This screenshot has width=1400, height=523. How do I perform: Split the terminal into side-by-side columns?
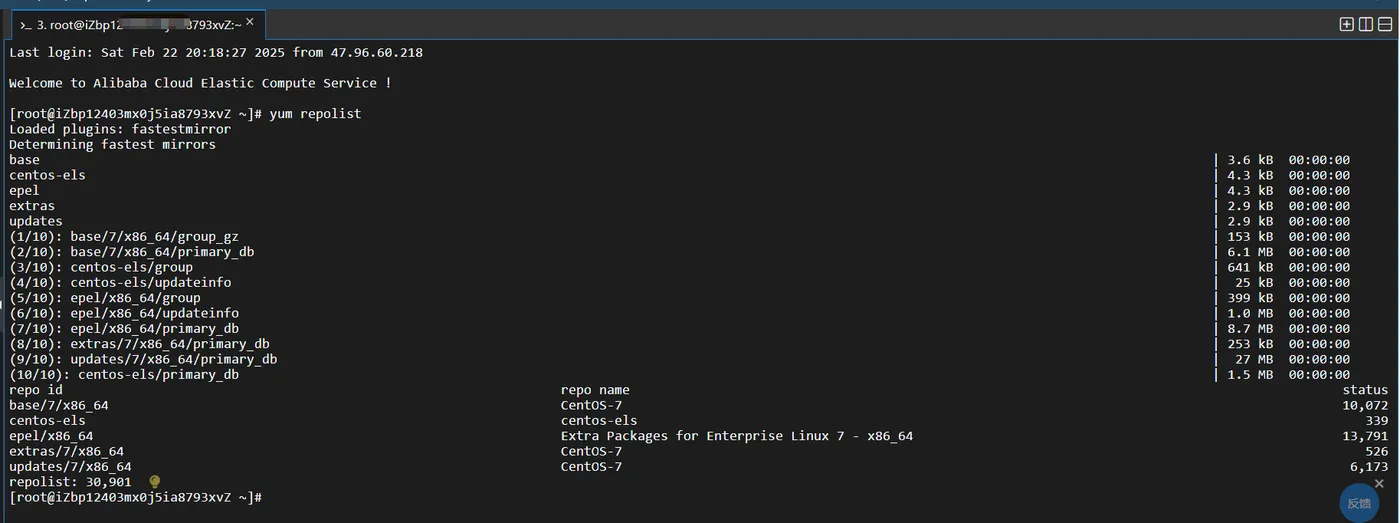point(1365,25)
